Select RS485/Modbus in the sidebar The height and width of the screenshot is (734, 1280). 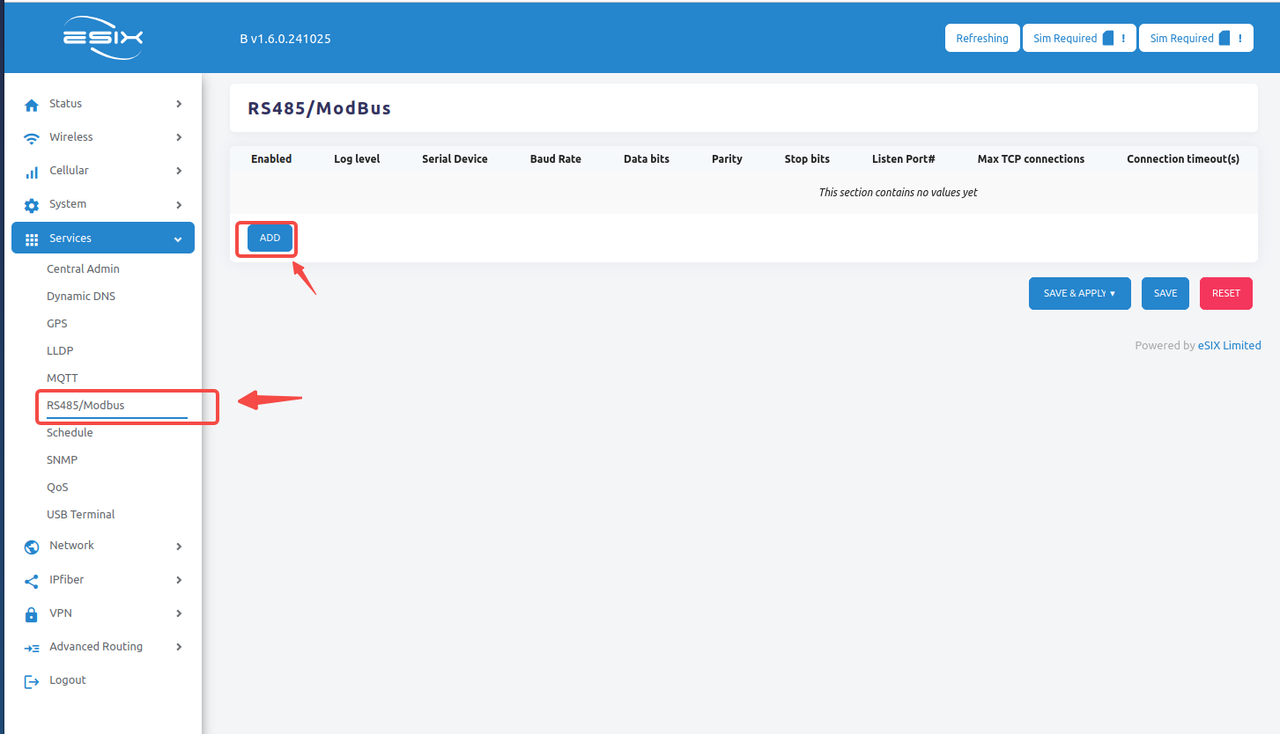click(86, 405)
